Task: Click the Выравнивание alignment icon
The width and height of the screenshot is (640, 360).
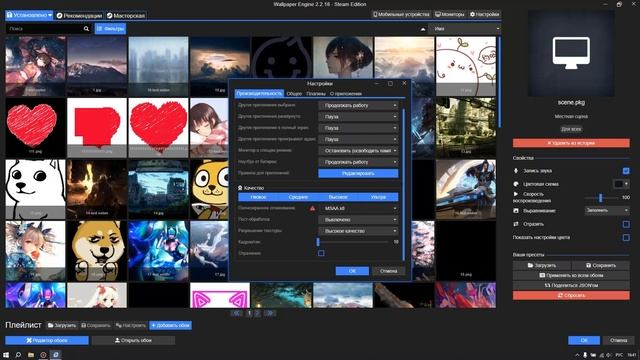Action: click(x=516, y=211)
